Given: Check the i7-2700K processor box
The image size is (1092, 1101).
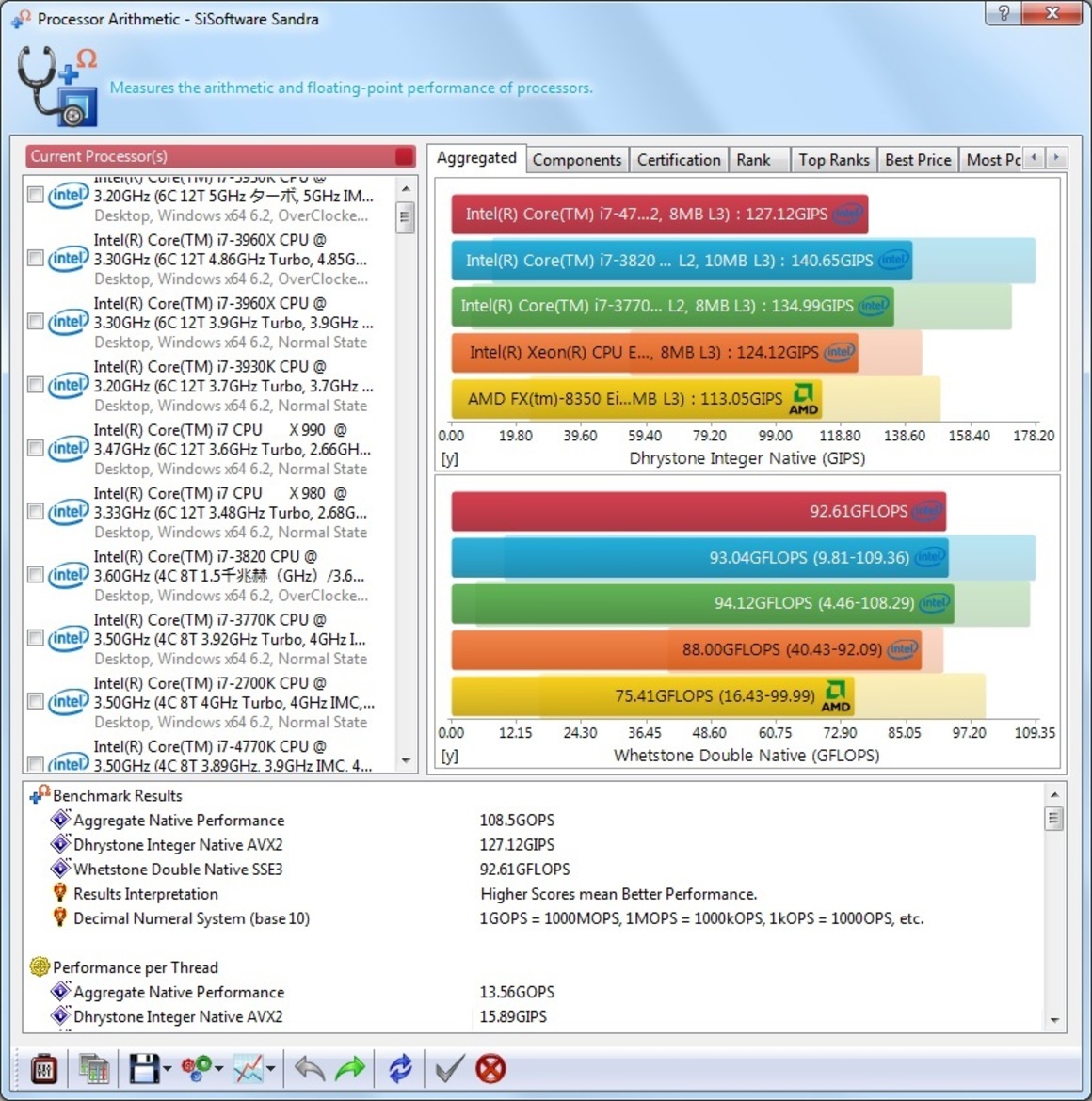Looking at the screenshot, I should coord(35,701).
